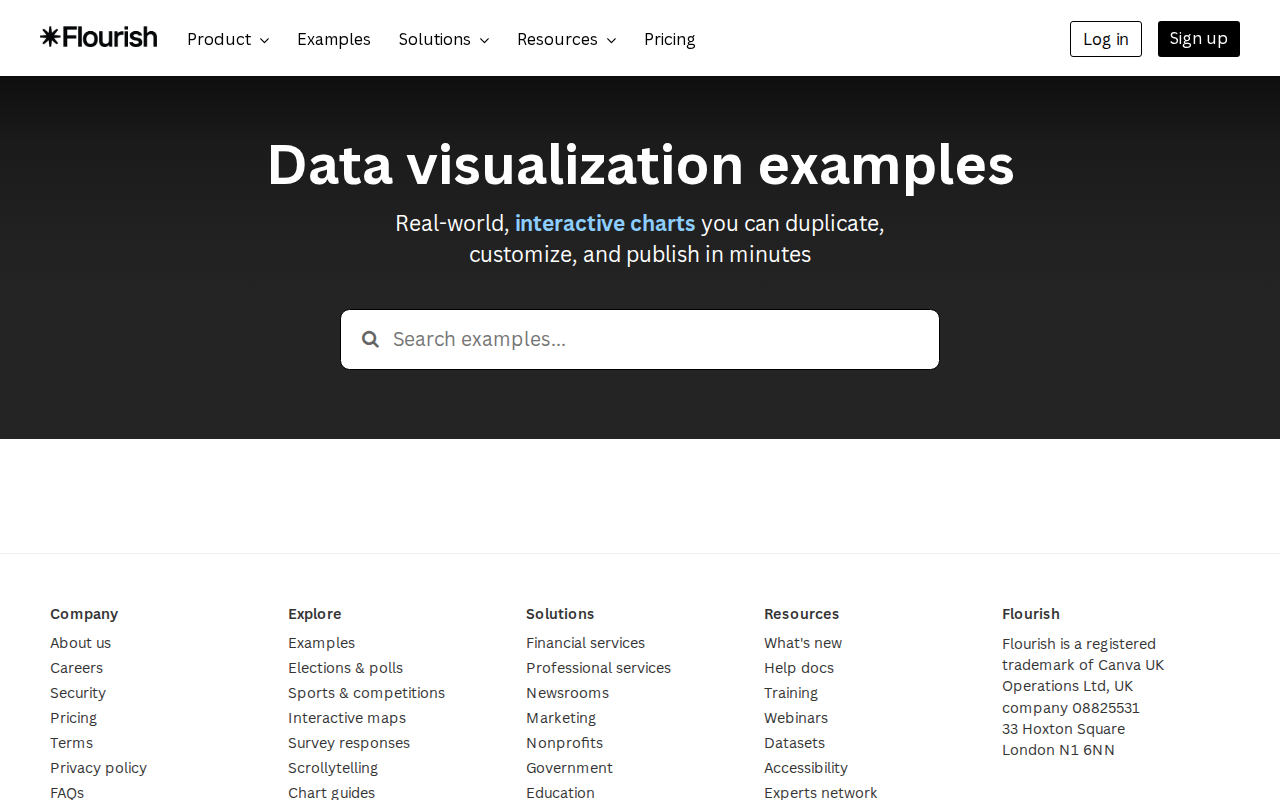Open the What's new link
The height and width of the screenshot is (800, 1280).
[x=803, y=643]
